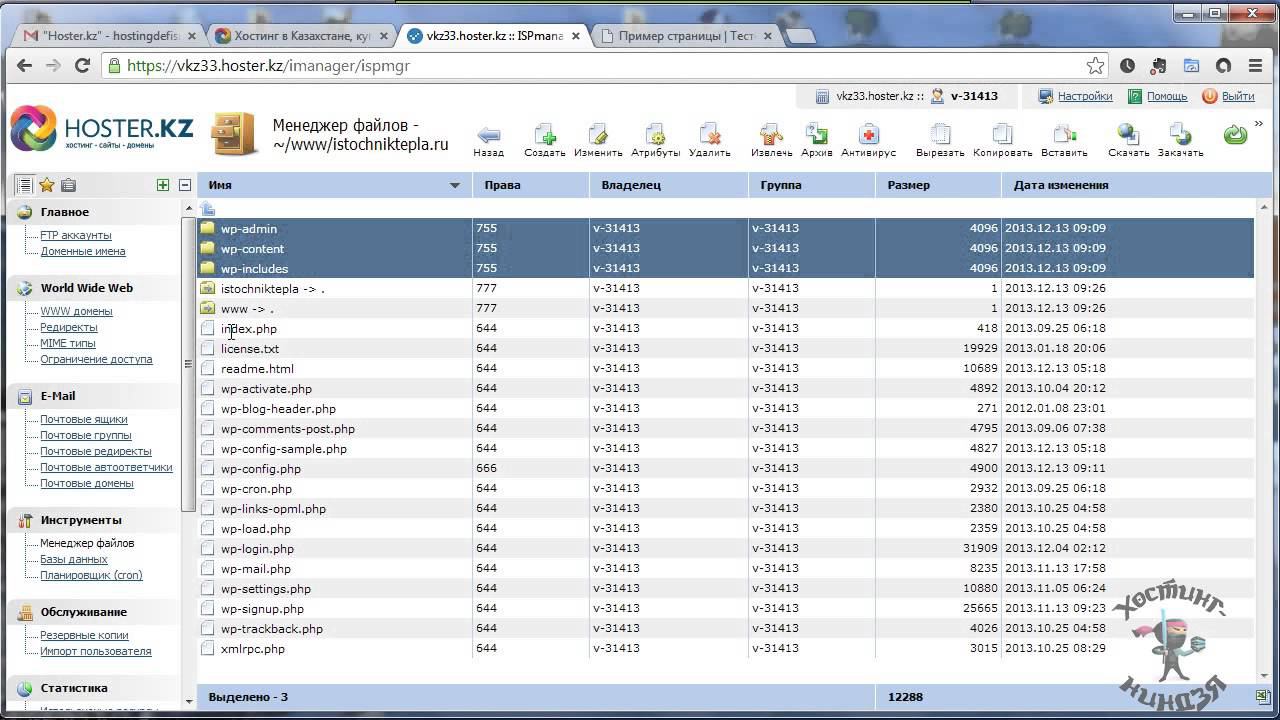This screenshot has height=720, width=1280.
Task: Expand all sidebar sections with plus icon
Action: click(x=163, y=185)
